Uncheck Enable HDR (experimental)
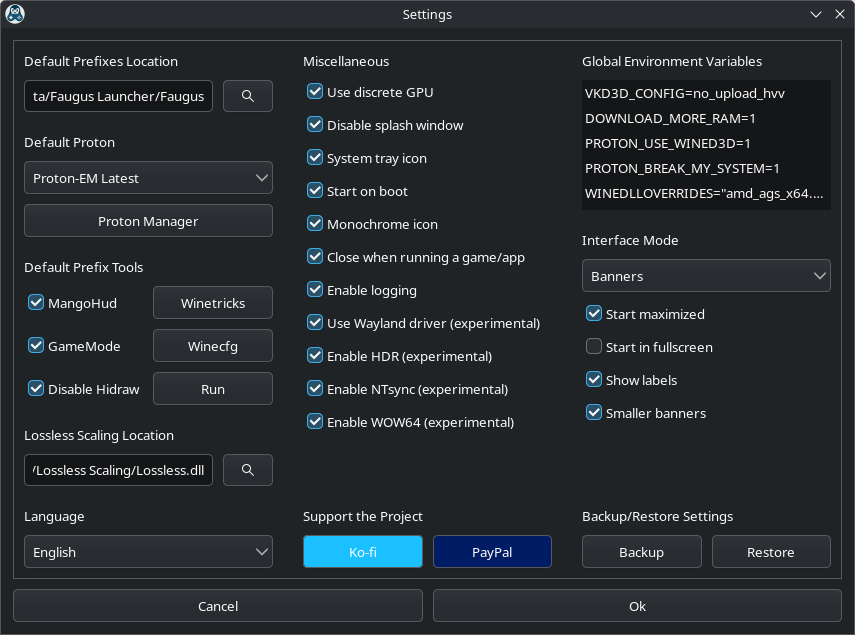 pos(315,356)
